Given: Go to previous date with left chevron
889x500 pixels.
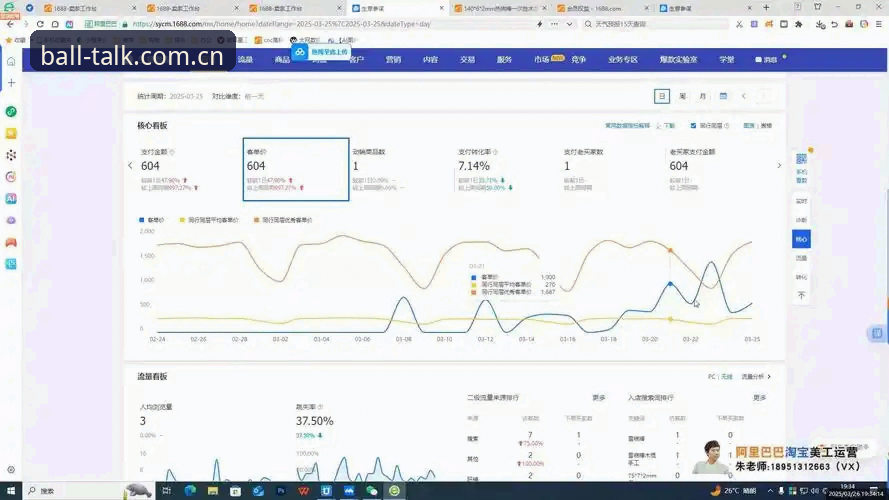Looking at the screenshot, I should (x=744, y=96).
